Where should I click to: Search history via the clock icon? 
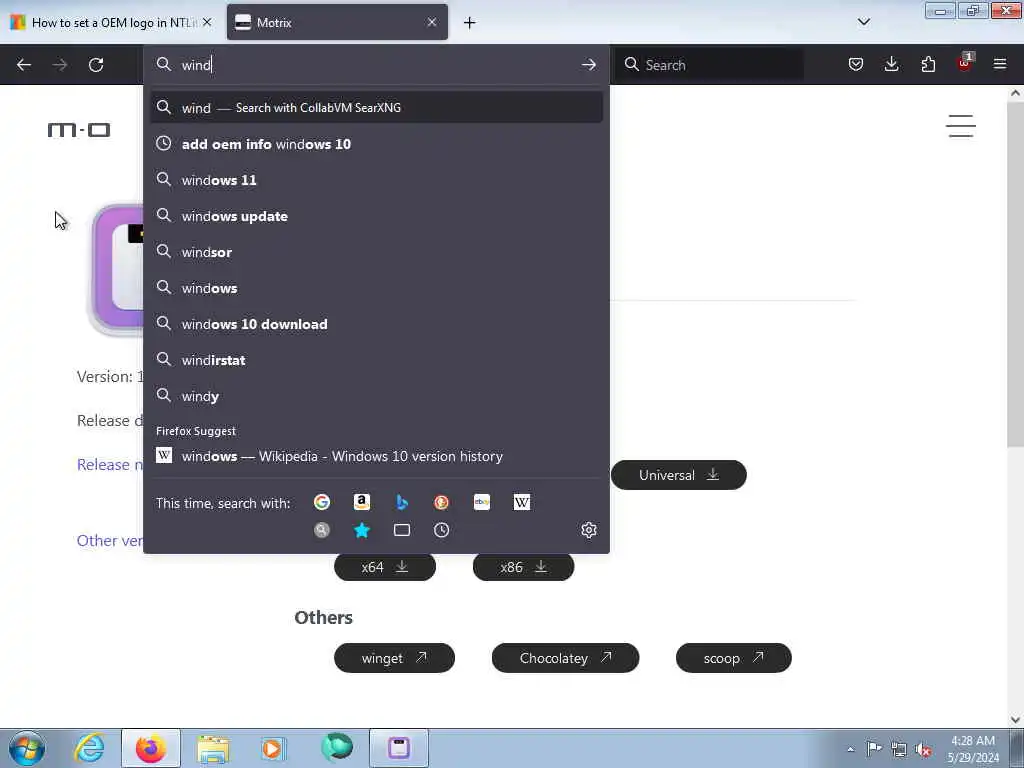tap(441, 530)
